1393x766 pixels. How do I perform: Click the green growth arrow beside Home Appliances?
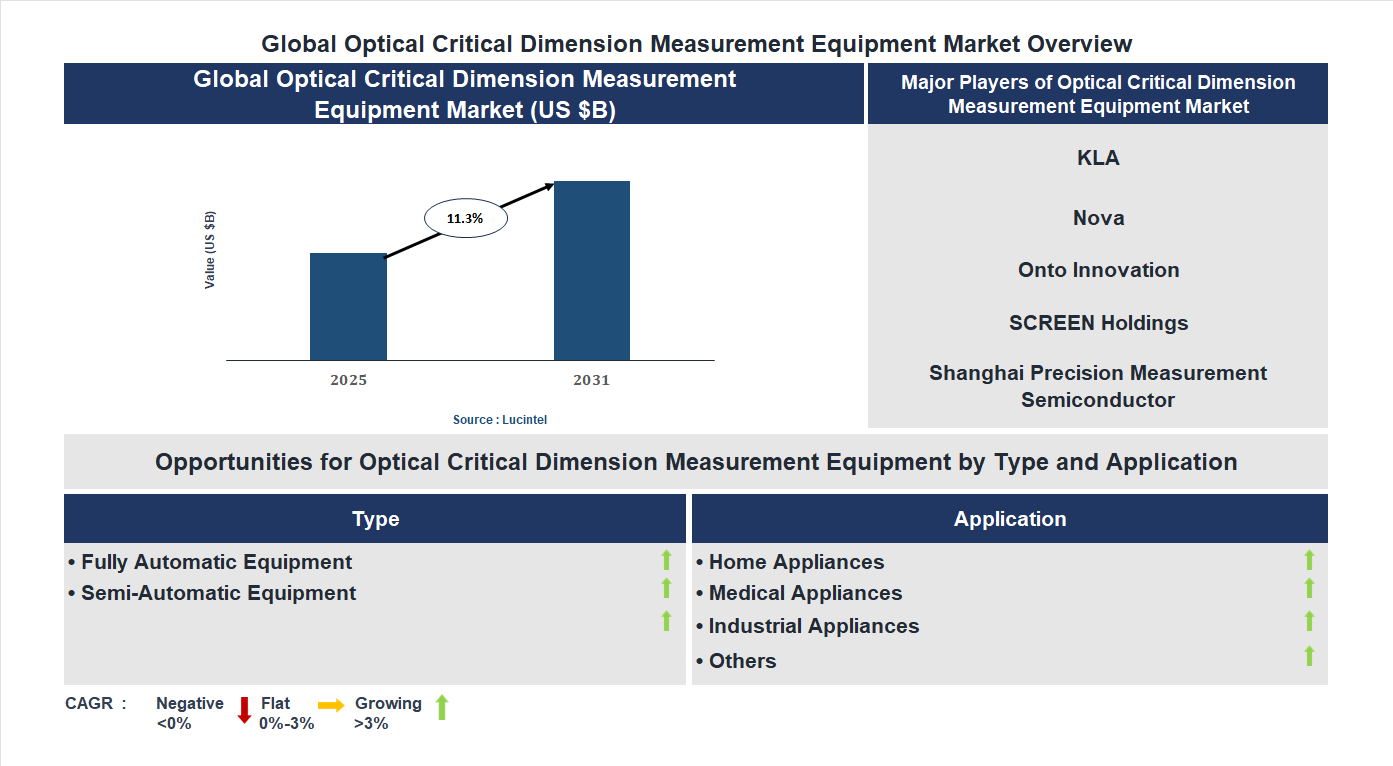1310,560
